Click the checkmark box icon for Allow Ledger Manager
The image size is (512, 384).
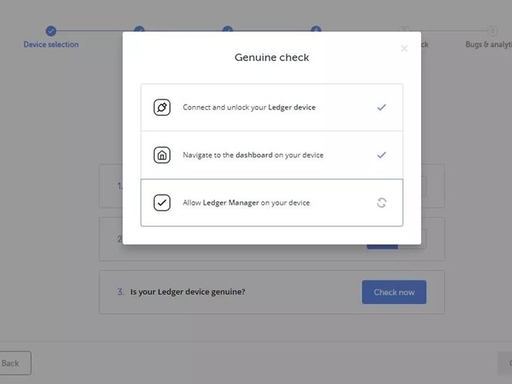pos(162,203)
